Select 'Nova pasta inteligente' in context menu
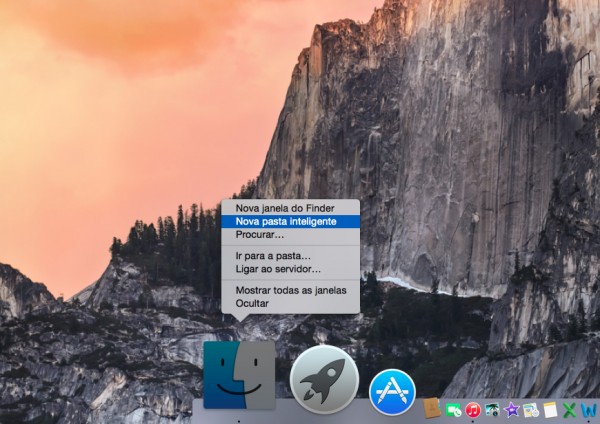 tap(290, 221)
